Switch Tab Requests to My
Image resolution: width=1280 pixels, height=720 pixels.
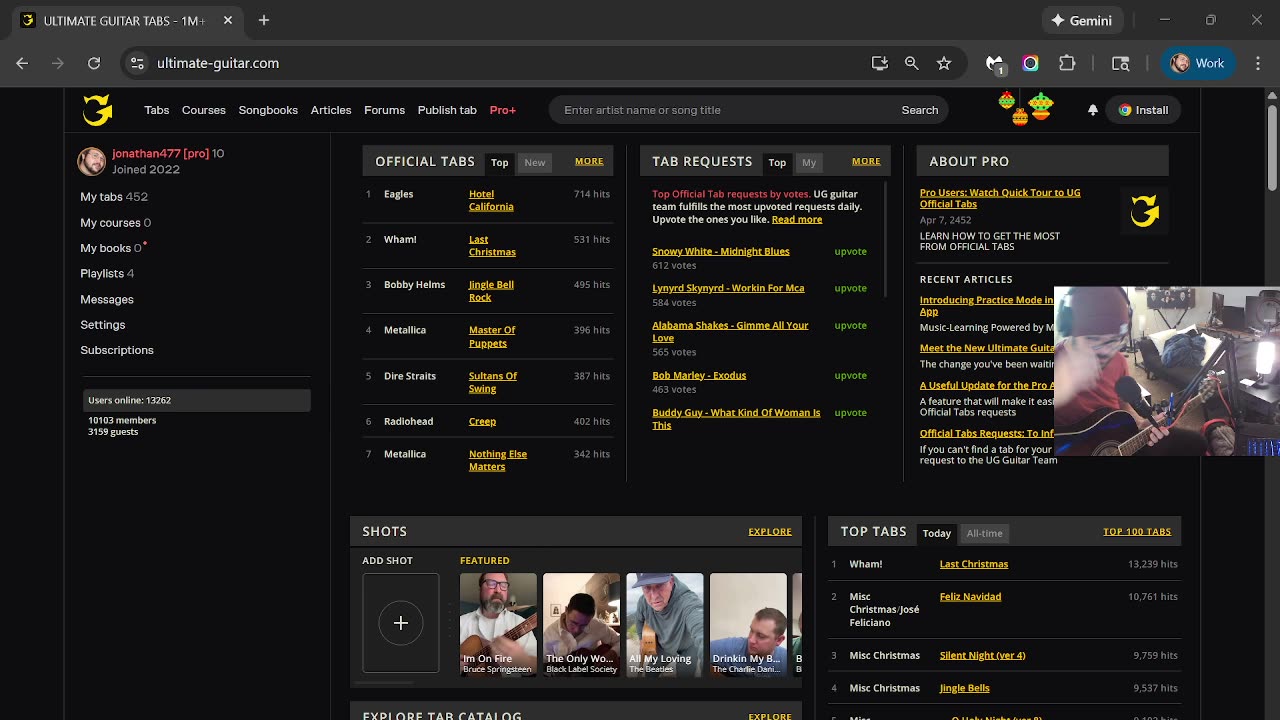pyautogui.click(x=809, y=162)
